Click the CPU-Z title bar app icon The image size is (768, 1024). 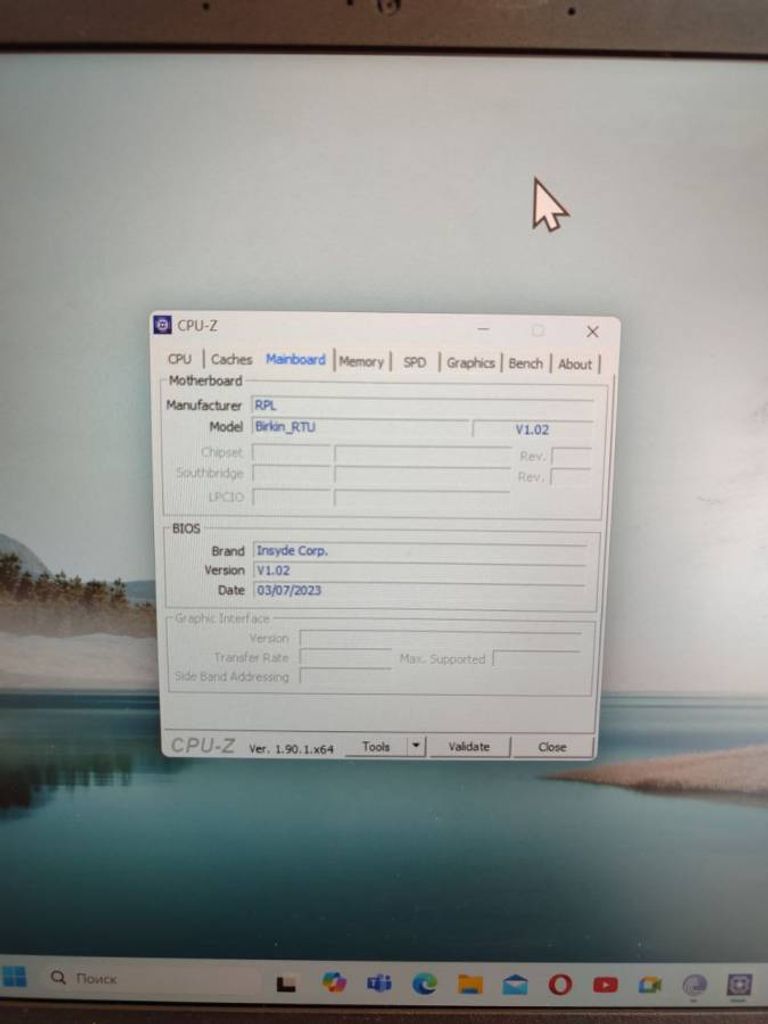(x=162, y=325)
